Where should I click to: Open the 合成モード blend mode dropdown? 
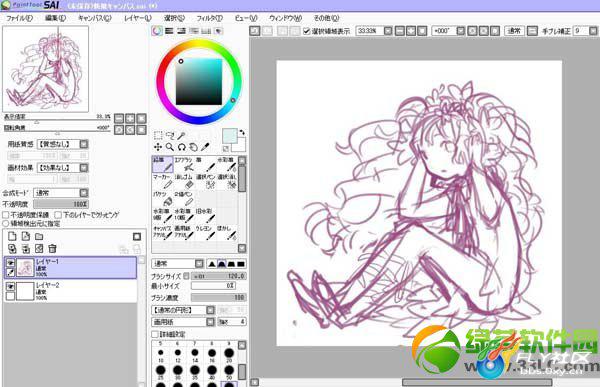(x=84, y=193)
